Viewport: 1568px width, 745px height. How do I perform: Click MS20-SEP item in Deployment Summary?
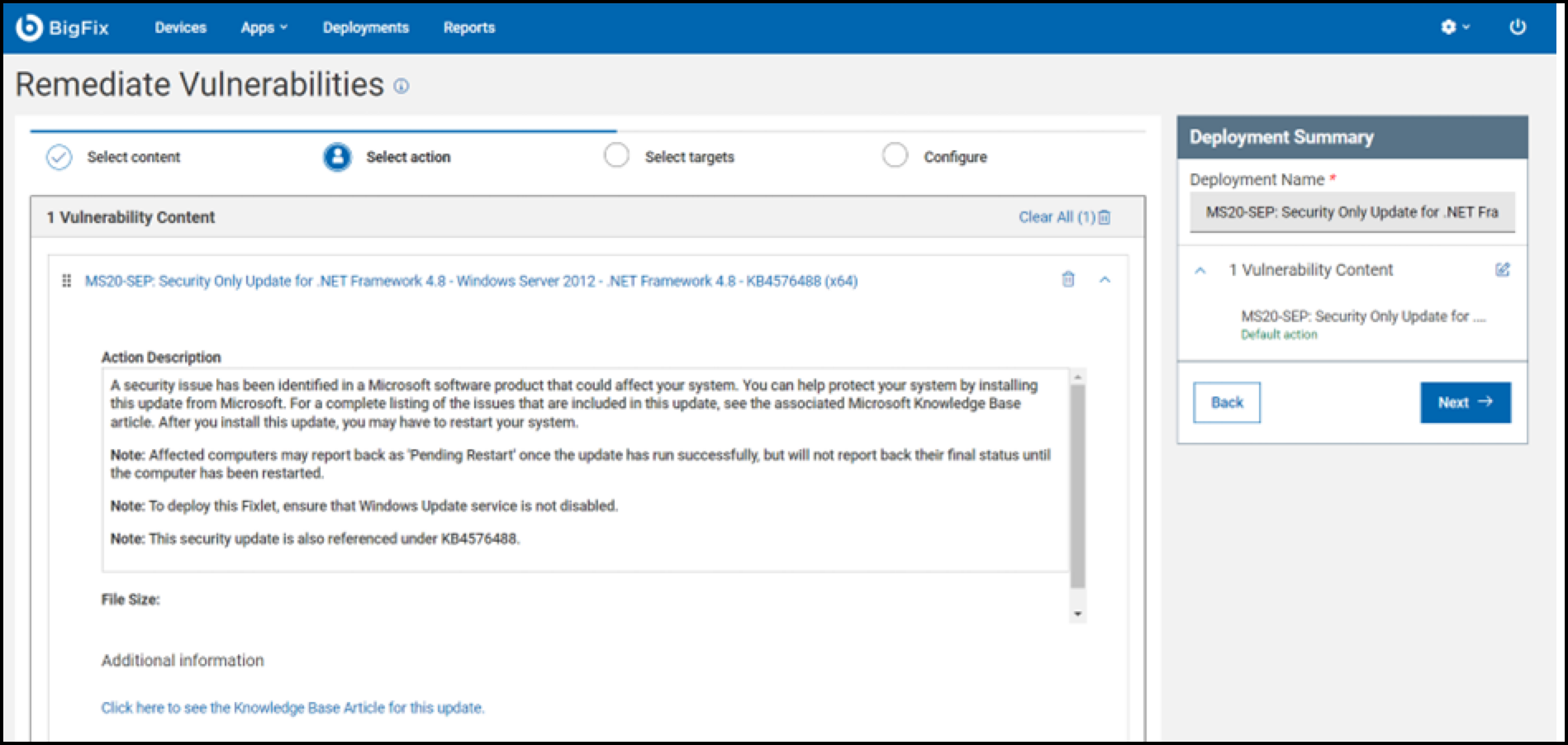click(1363, 316)
